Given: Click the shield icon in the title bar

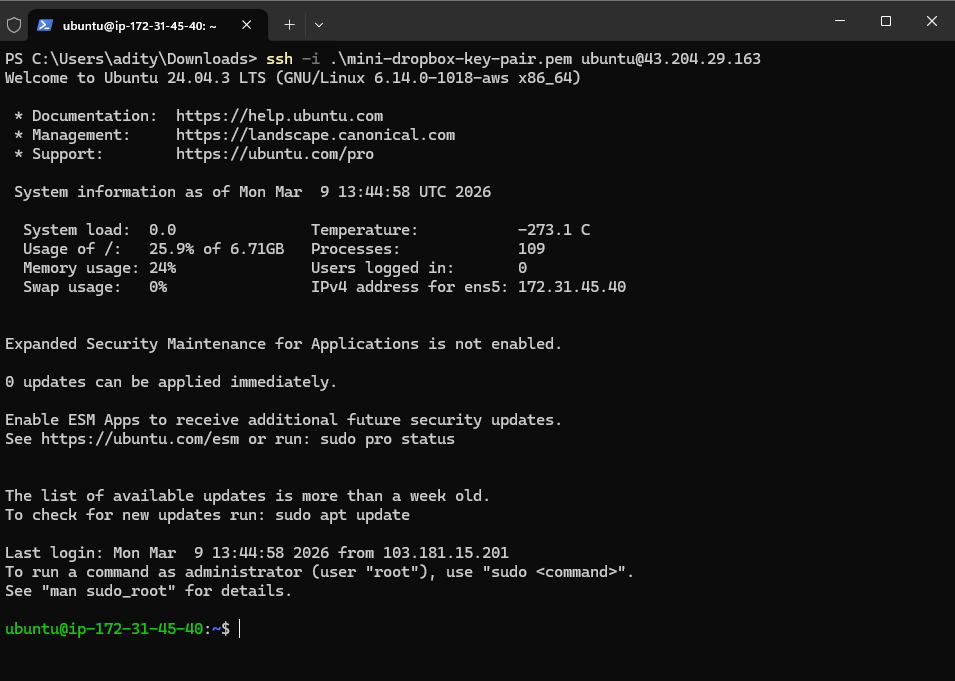Looking at the screenshot, I should pos(14,24).
